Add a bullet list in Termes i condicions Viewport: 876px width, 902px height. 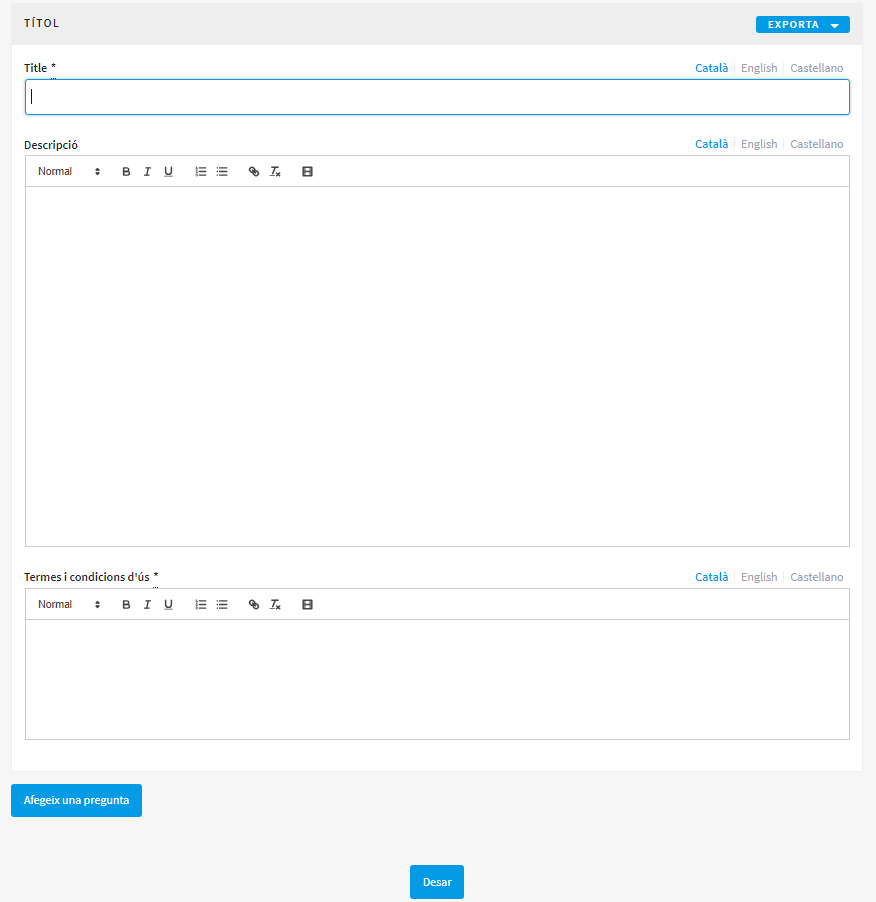tap(222, 604)
